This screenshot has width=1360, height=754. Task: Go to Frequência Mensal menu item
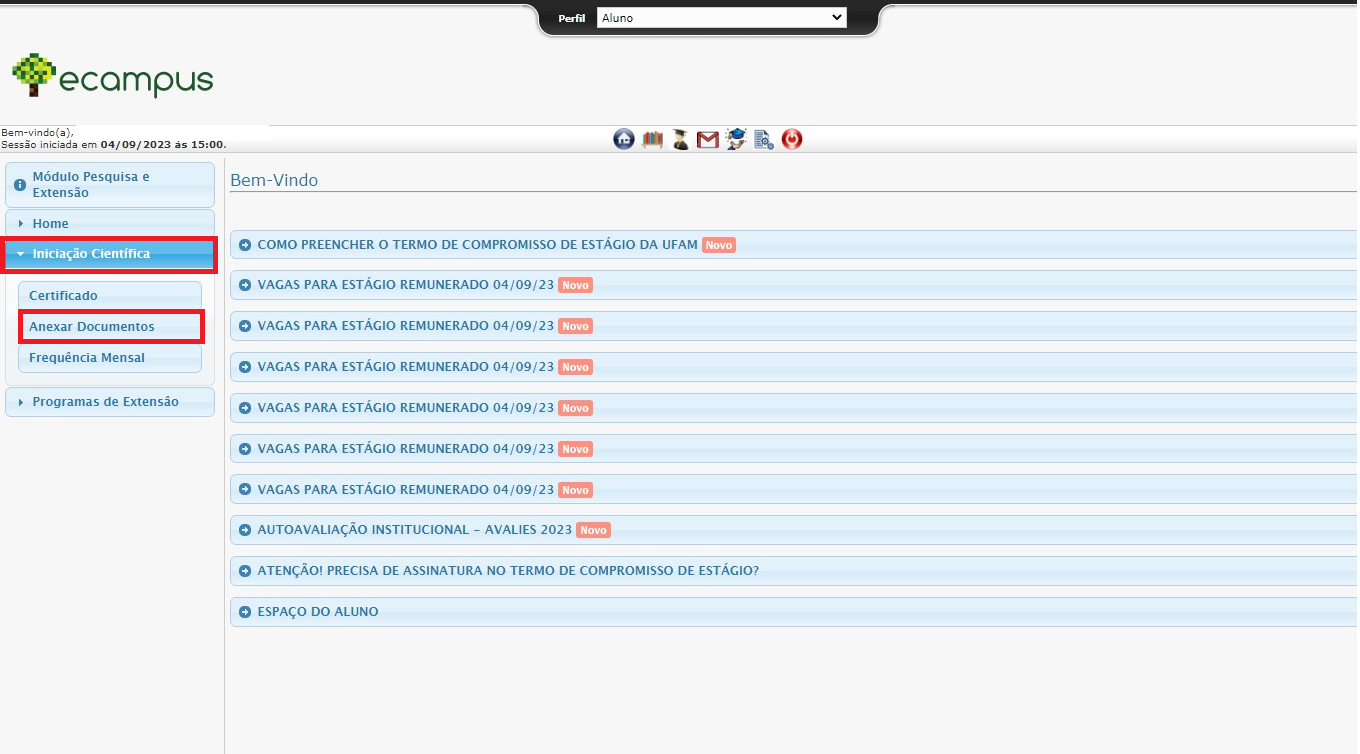(87, 358)
